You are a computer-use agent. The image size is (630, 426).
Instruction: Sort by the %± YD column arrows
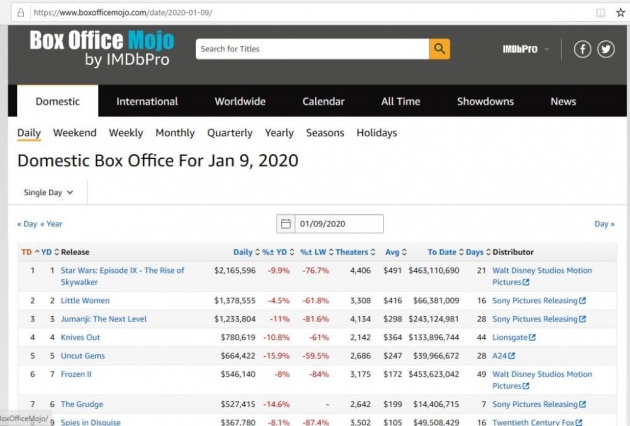click(x=292, y=252)
